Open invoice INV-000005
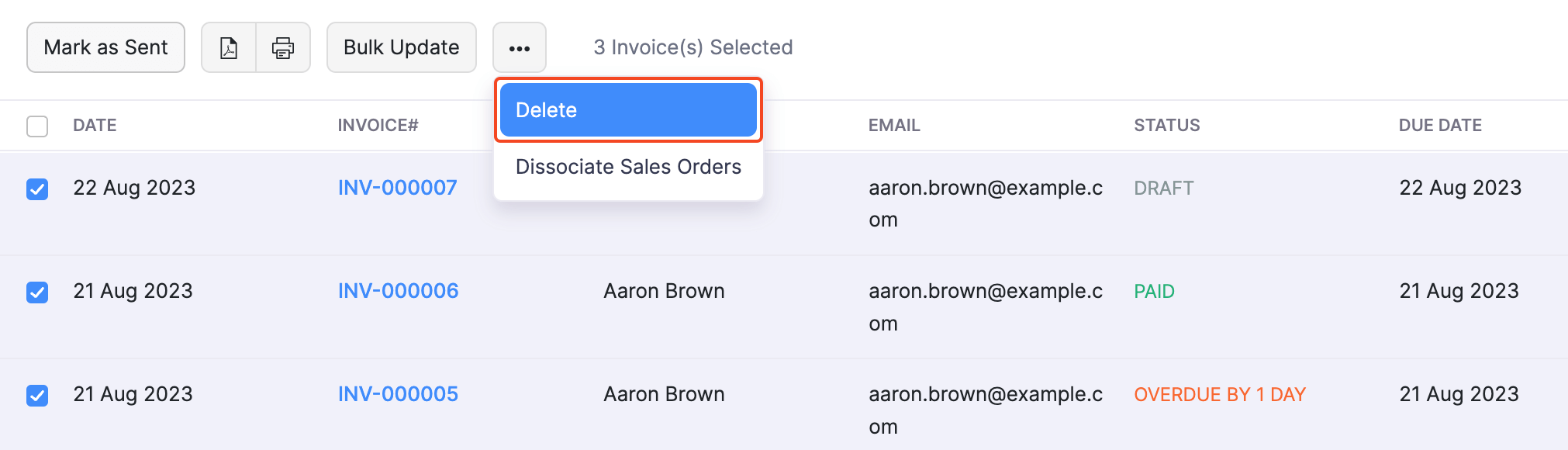The height and width of the screenshot is (450, 1568). (398, 393)
